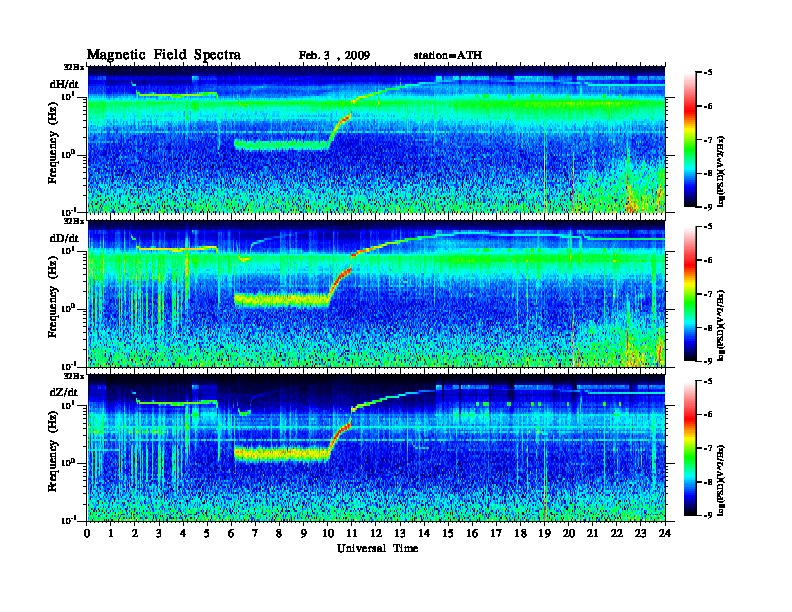Image resolution: width=792 pixels, height=612 pixels.
Task: Click hour 2 on the Universal Time axis
Action: pyautogui.click(x=135, y=533)
